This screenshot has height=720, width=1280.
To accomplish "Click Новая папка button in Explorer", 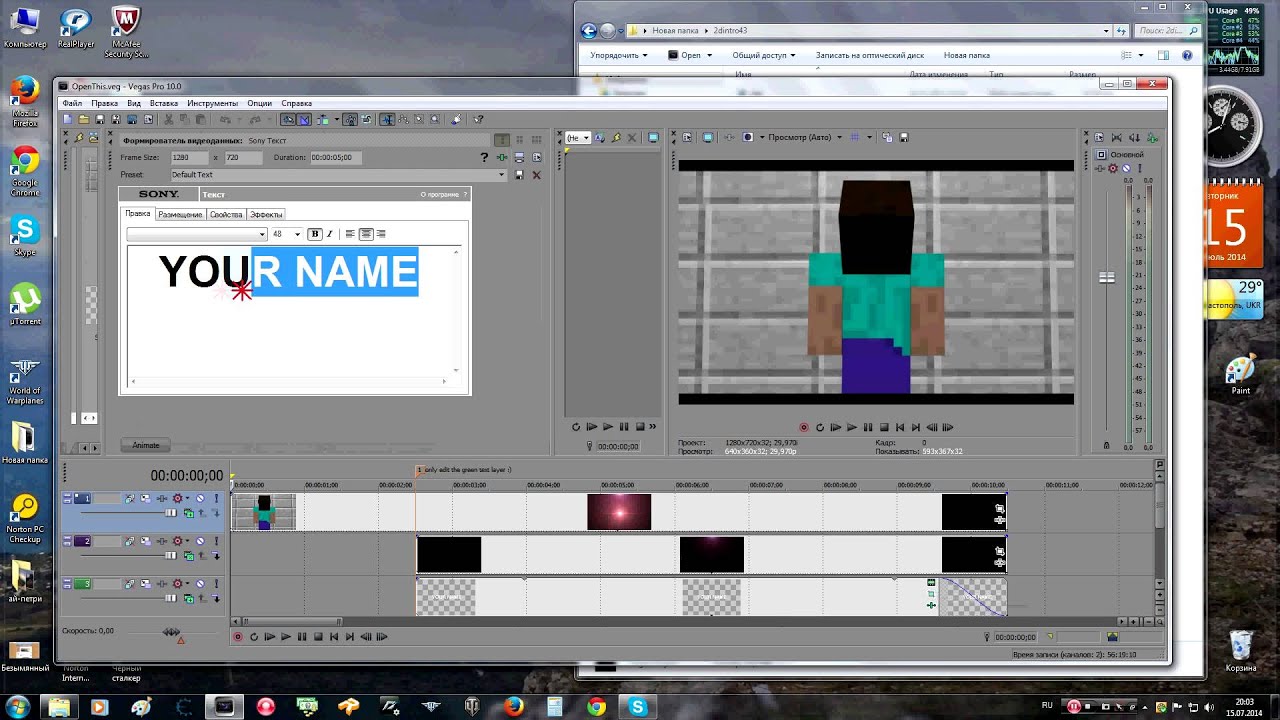I will (967, 56).
